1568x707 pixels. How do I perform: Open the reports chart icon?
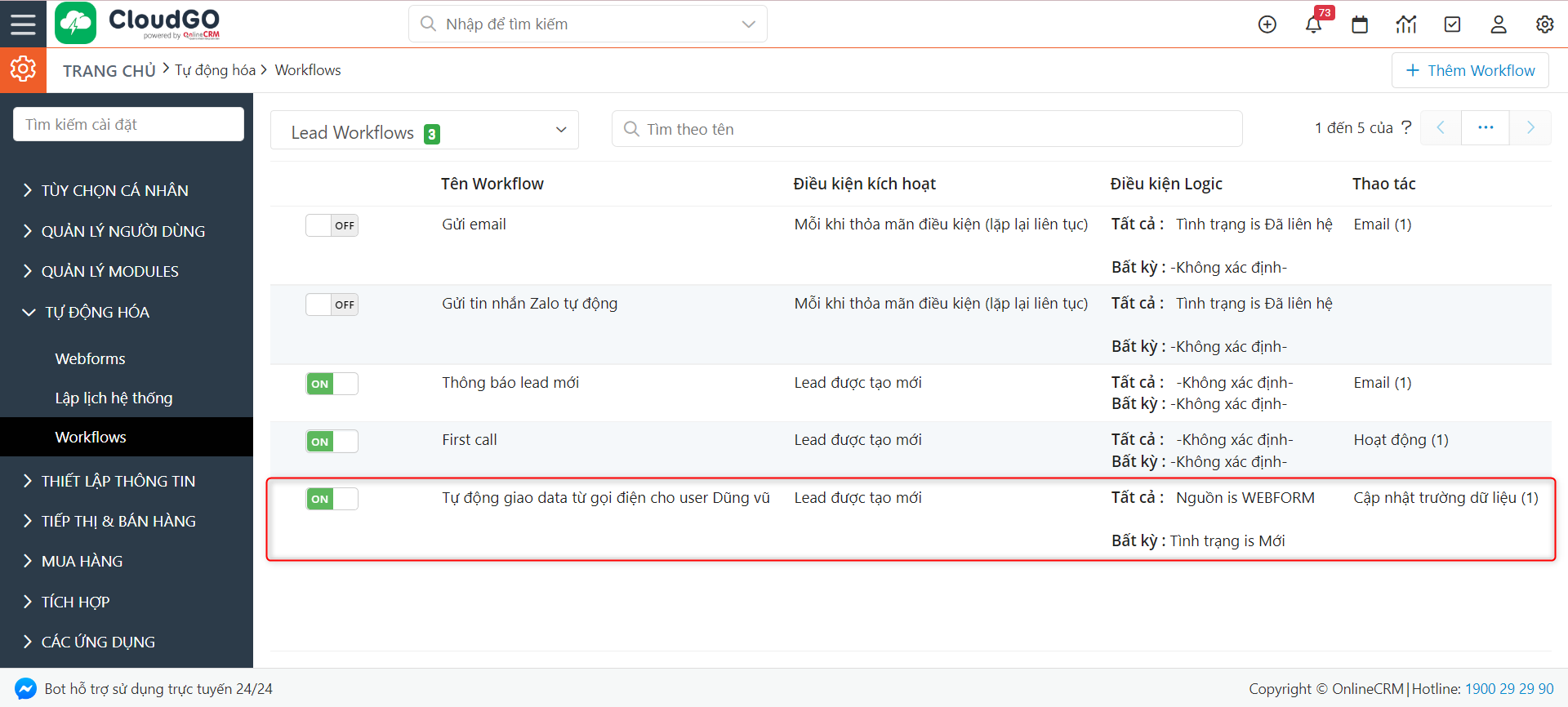click(1405, 24)
